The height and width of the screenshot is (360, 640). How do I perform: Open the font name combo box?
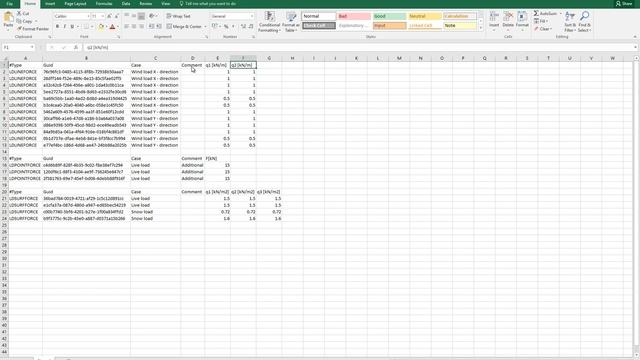coord(71,16)
